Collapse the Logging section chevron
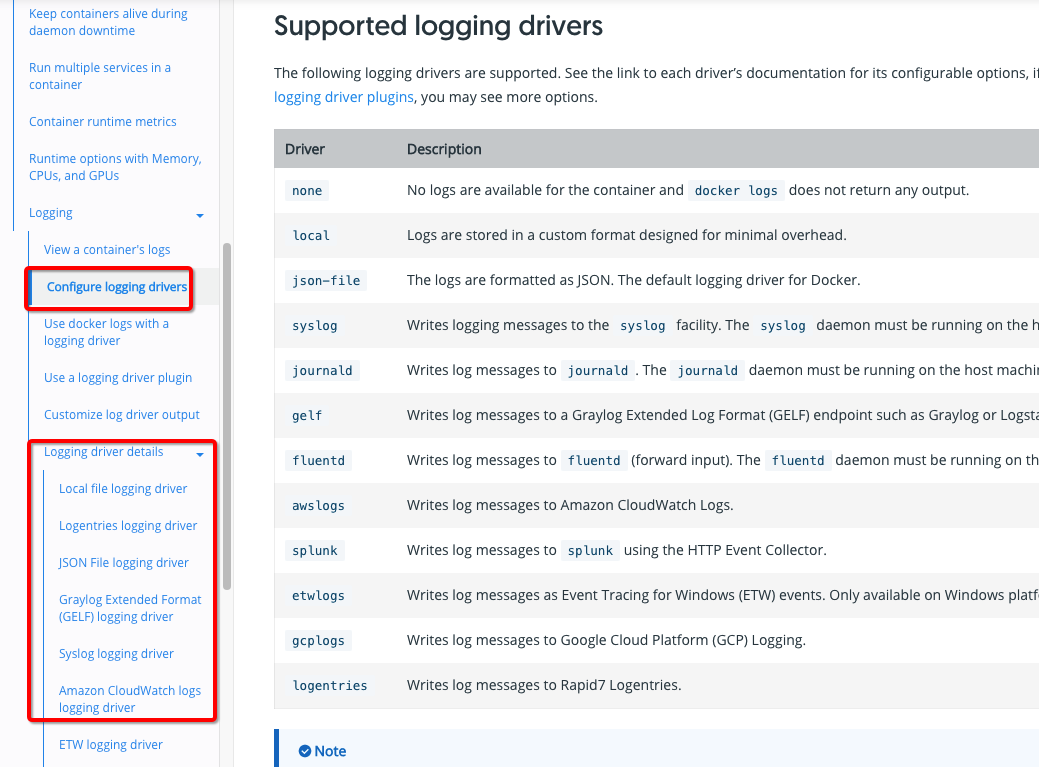 [x=199, y=213]
